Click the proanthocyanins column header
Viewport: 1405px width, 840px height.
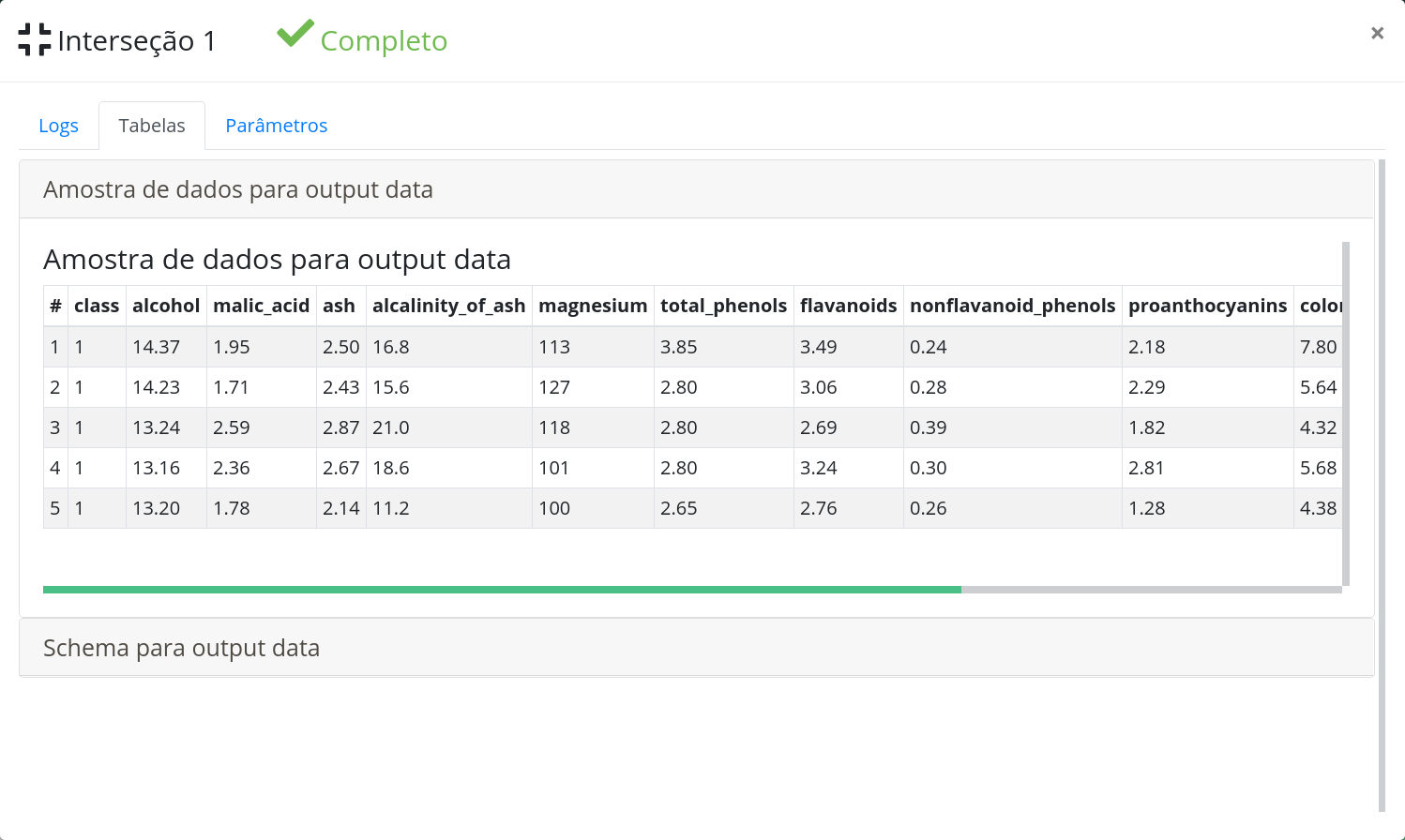coord(1208,306)
